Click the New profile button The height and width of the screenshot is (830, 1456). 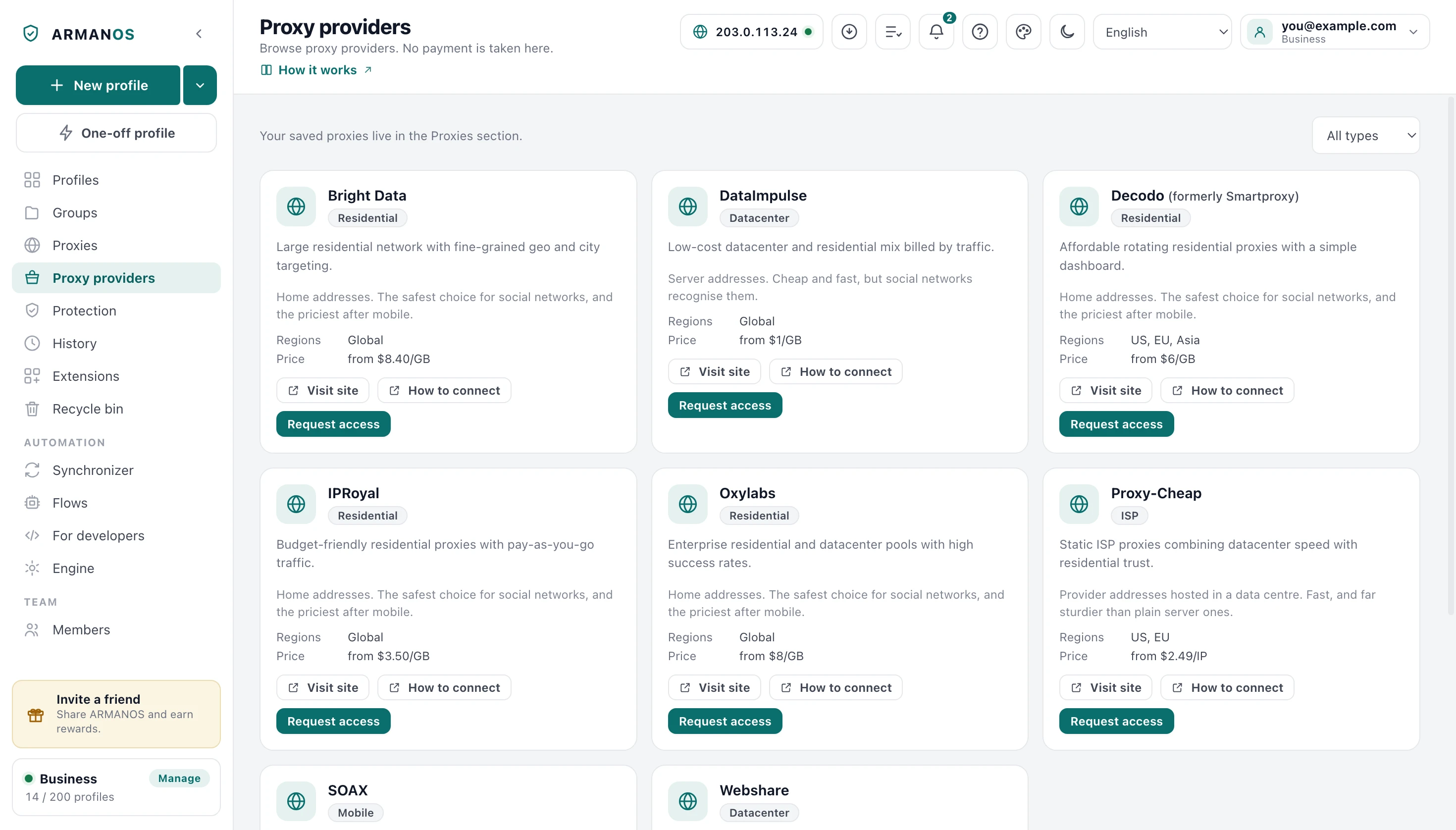[x=98, y=85]
